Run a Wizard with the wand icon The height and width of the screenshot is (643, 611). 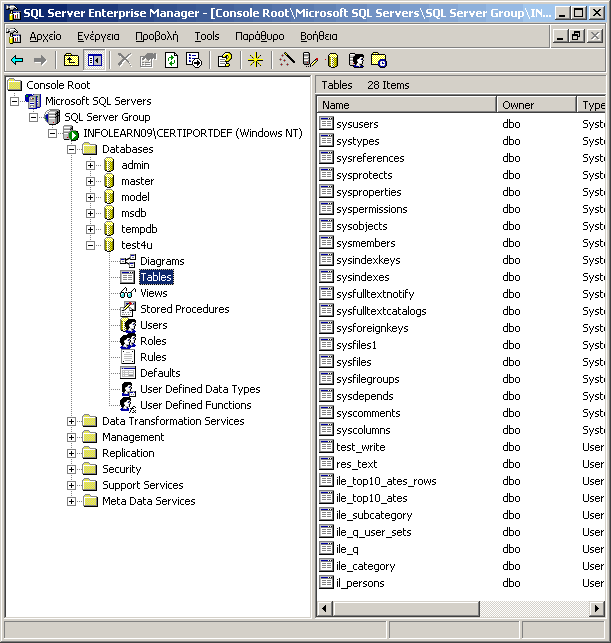click(x=287, y=61)
